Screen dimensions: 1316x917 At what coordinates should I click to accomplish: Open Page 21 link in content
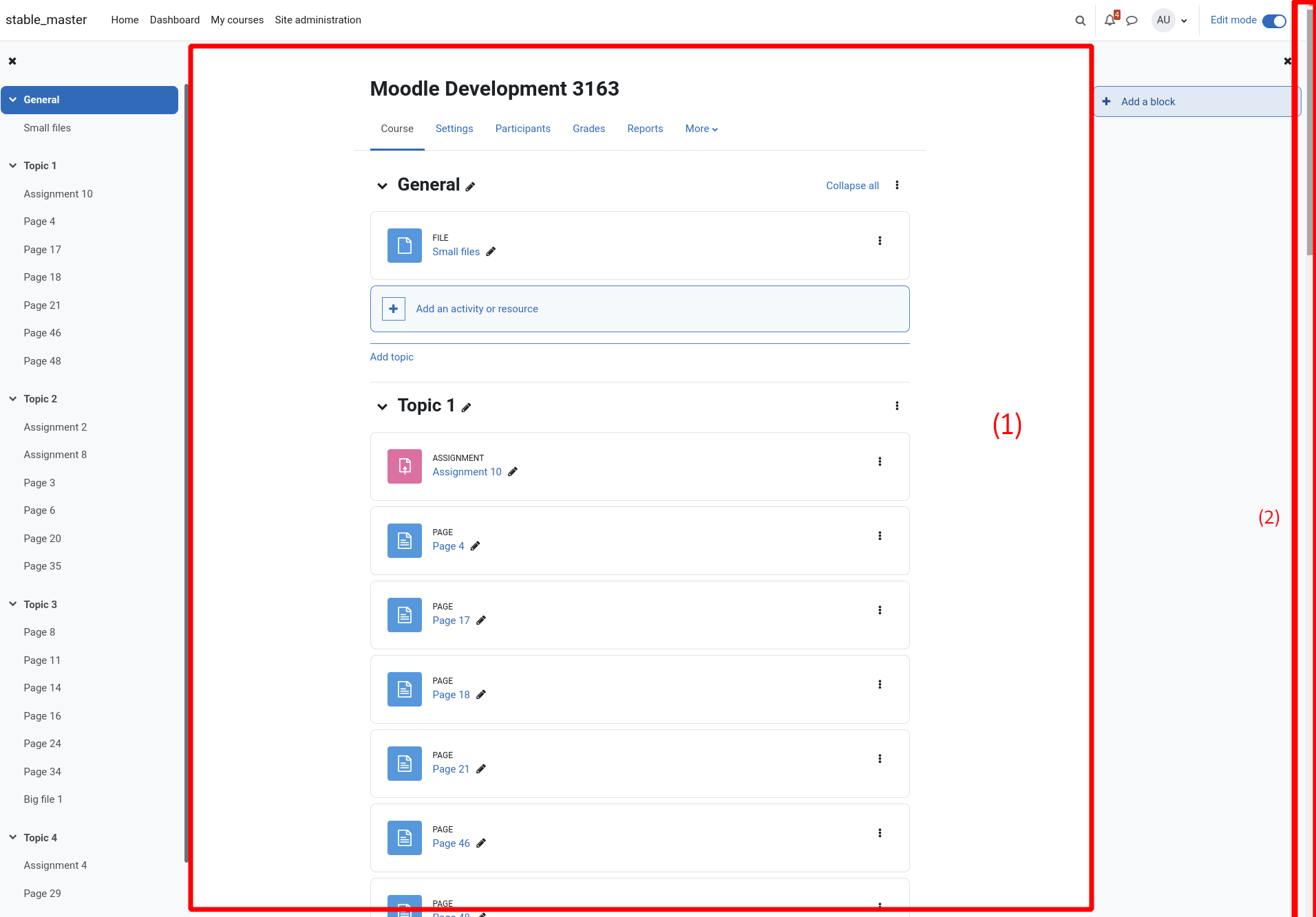point(452,769)
